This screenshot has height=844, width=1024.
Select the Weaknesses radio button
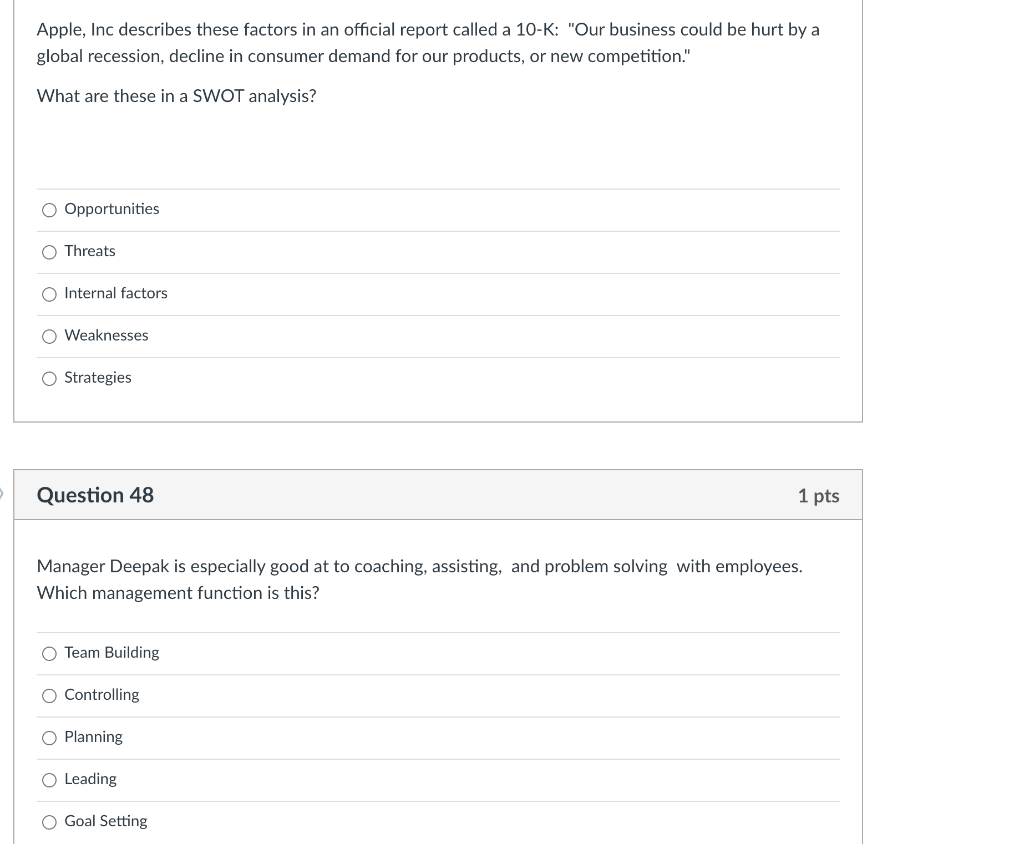[49, 336]
